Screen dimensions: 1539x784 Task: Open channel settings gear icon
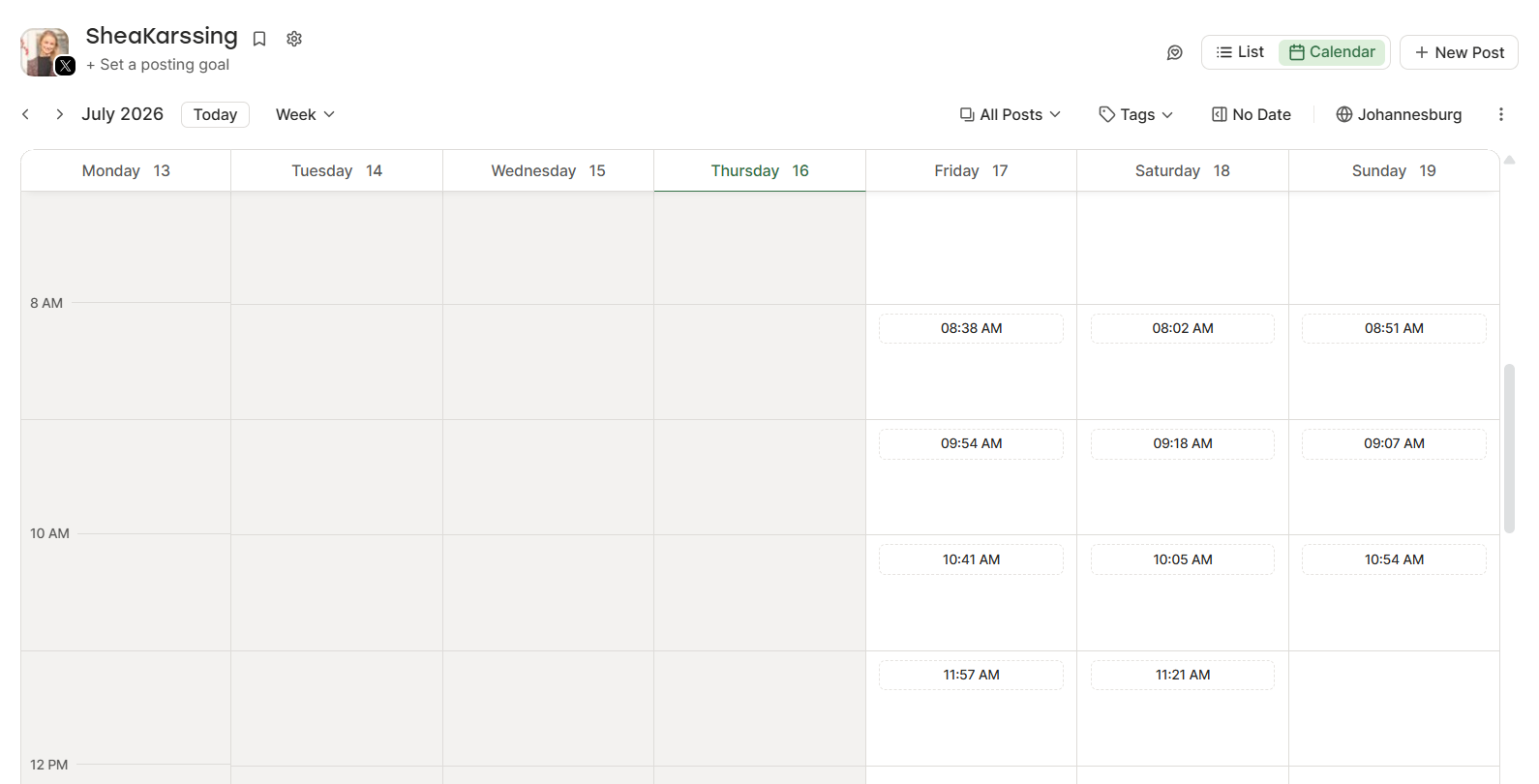pyautogui.click(x=294, y=39)
